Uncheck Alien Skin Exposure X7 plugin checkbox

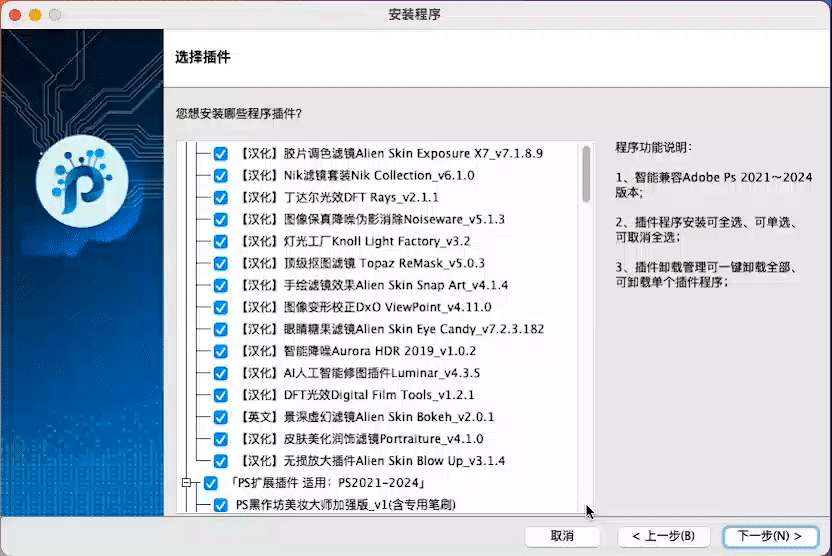(221, 153)
